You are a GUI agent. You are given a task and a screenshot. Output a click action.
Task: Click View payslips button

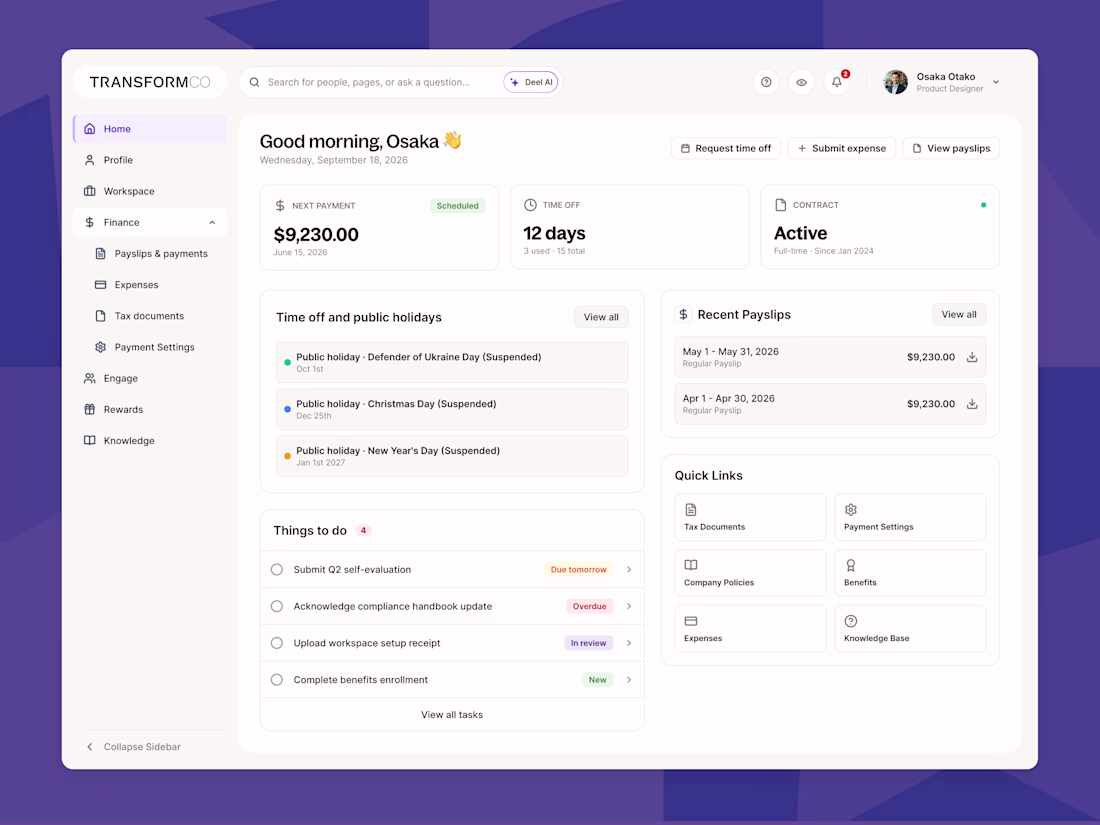(951, 149)
